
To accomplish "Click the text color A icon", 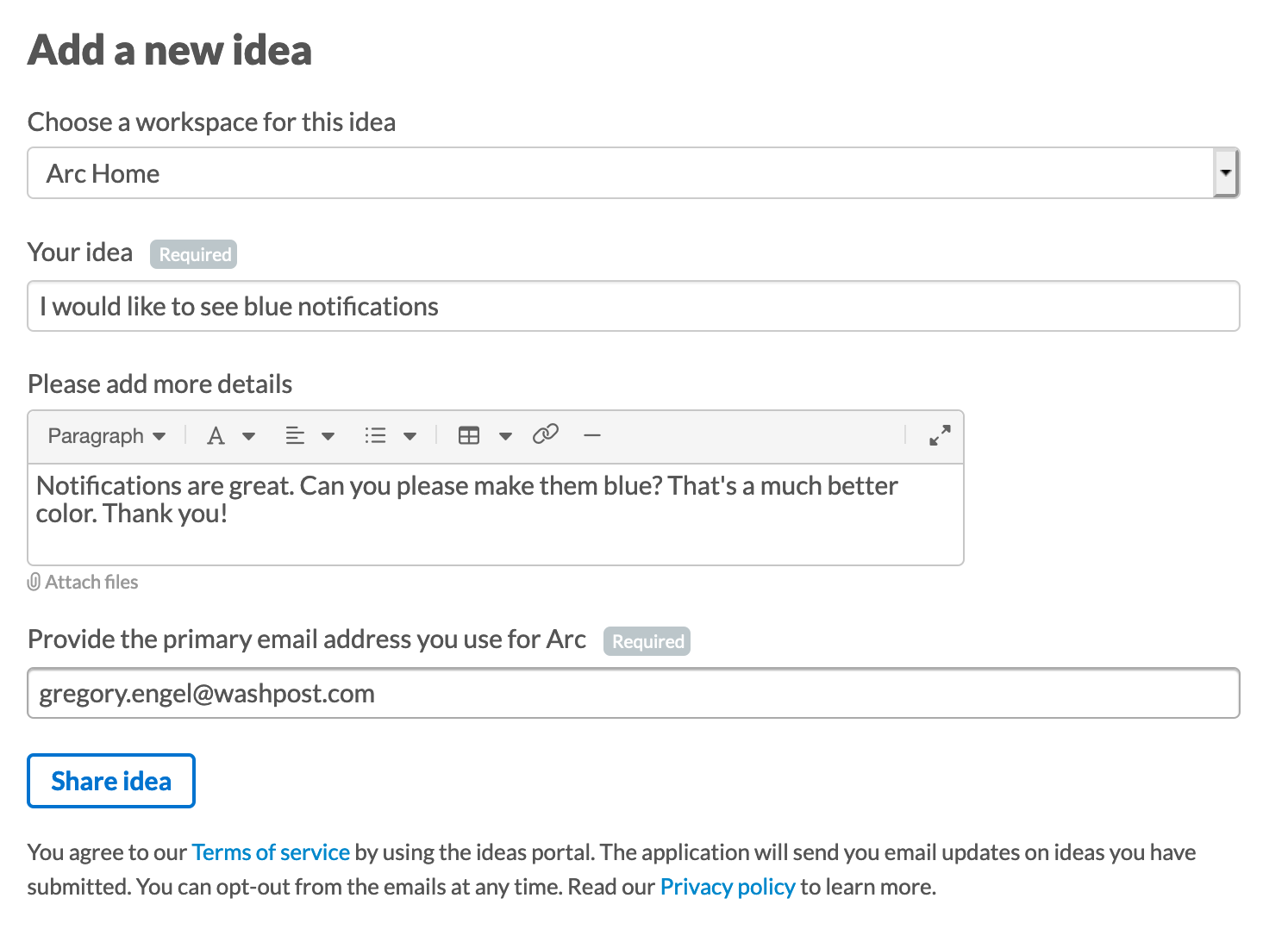I will 216,436.
